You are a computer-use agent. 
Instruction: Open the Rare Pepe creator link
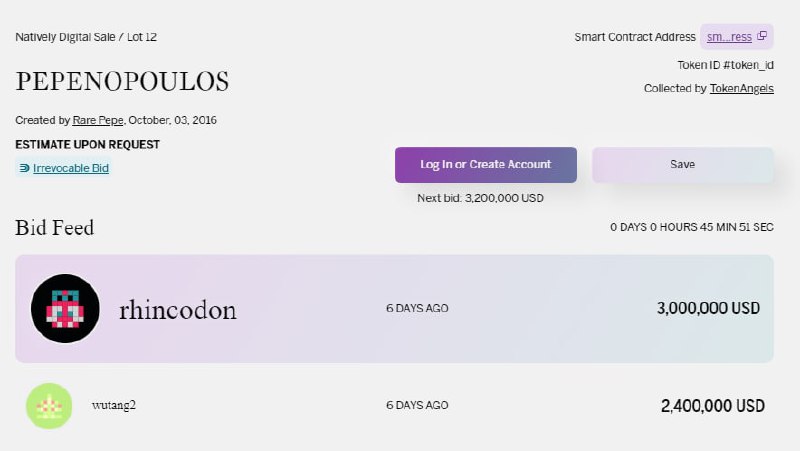98,120
